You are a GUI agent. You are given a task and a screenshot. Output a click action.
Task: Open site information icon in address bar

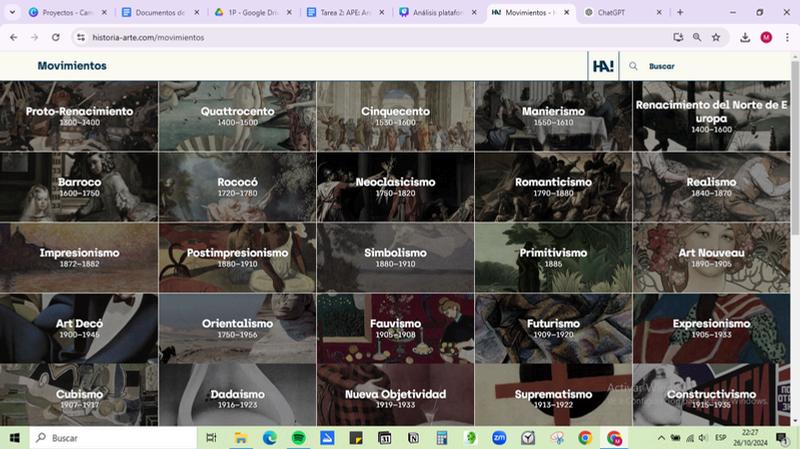point(81,37)
